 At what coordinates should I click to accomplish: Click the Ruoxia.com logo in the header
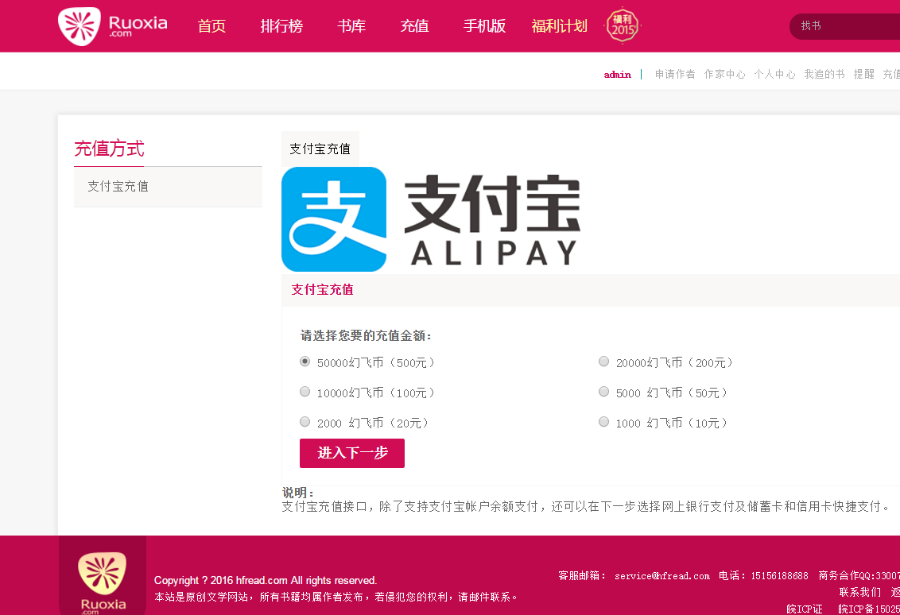coord(112,26)
